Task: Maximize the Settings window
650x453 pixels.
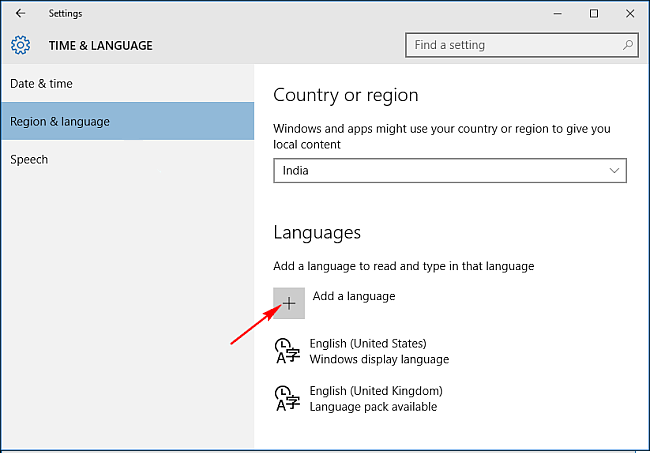Action: click(594, 14)
